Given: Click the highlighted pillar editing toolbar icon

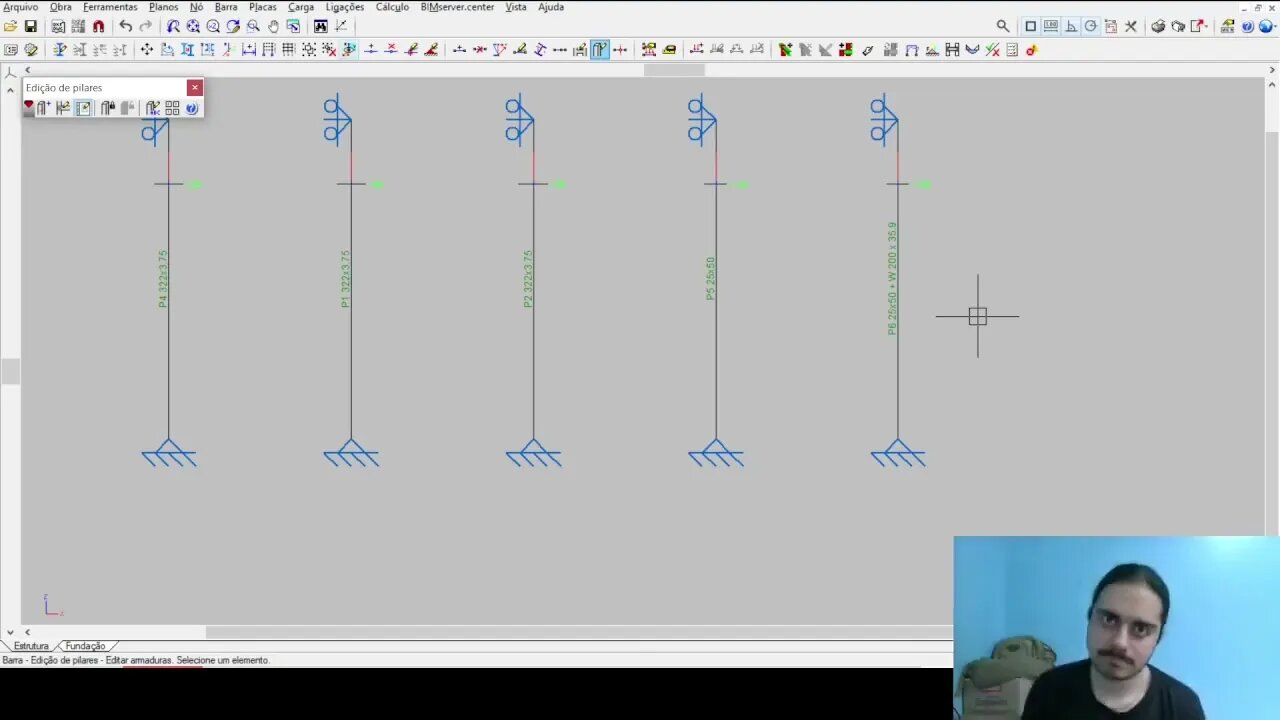Looking at the screenshot, I should tap(600, 50).
